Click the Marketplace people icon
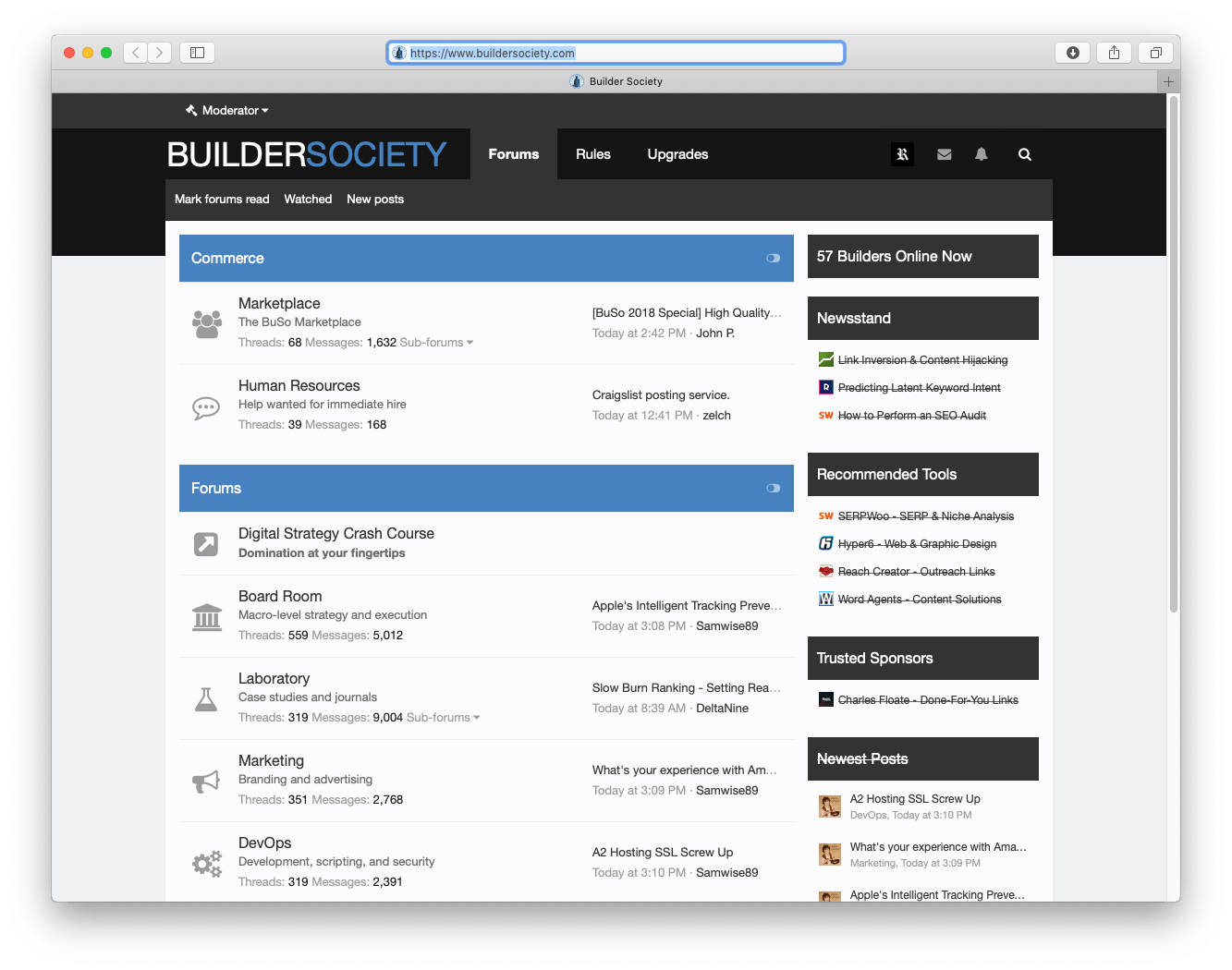The height and width of the screenshot is (970, 1232). pyautogui.click(x=206, y=323)
